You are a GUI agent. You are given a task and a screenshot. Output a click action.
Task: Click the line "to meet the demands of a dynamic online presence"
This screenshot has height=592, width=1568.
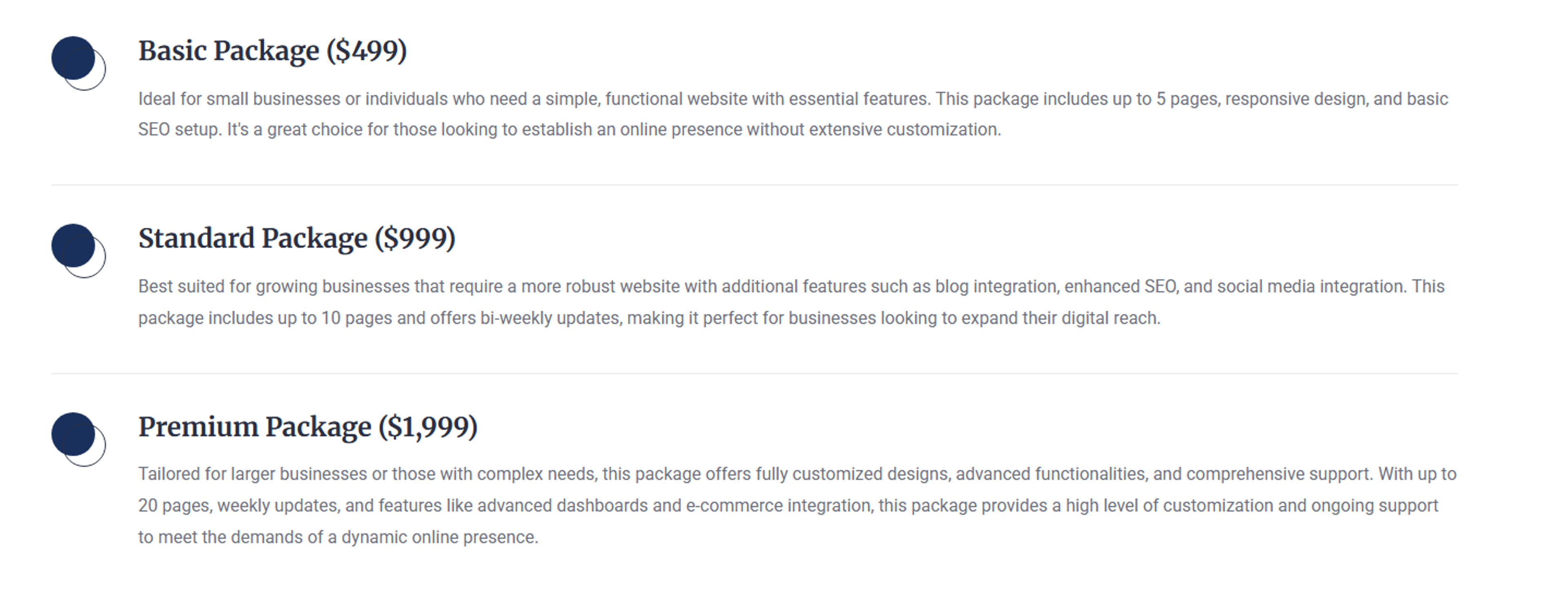pos(338,537)
